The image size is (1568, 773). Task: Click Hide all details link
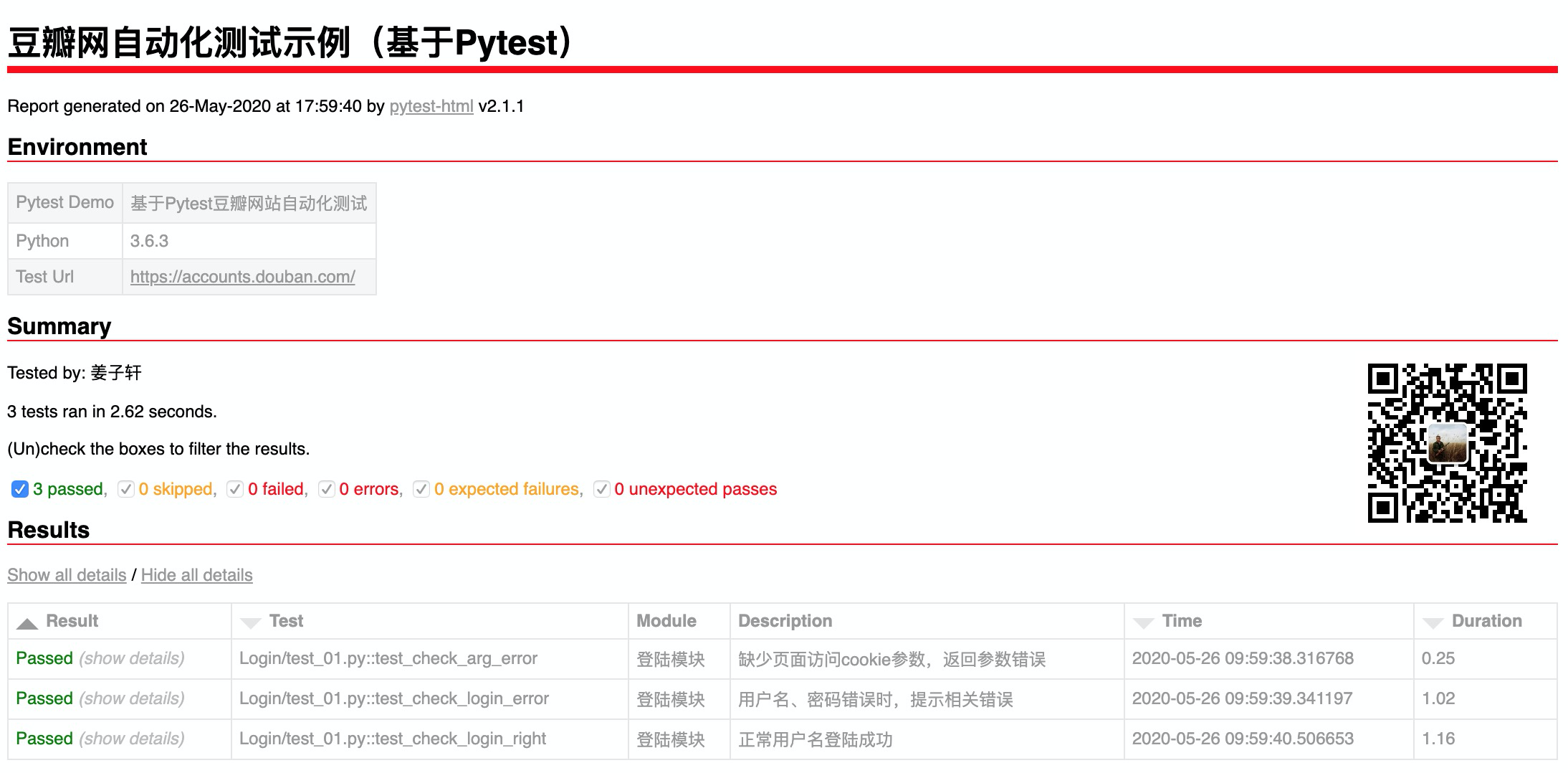coord(196,575)
